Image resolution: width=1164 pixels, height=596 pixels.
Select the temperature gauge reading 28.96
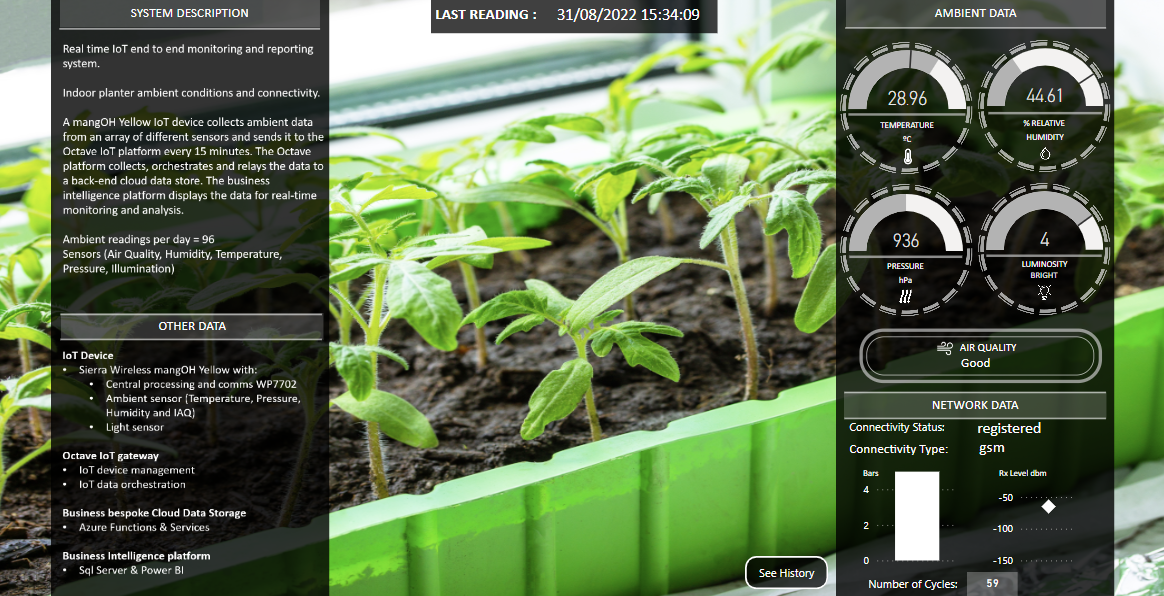(907, 98)
